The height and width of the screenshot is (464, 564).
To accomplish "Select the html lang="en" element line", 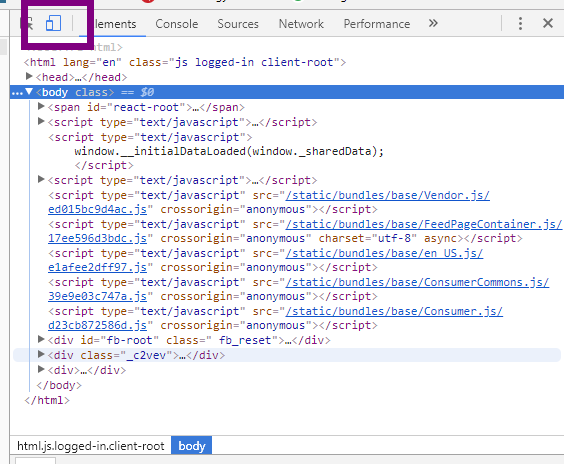I will [x=185, y=62].
